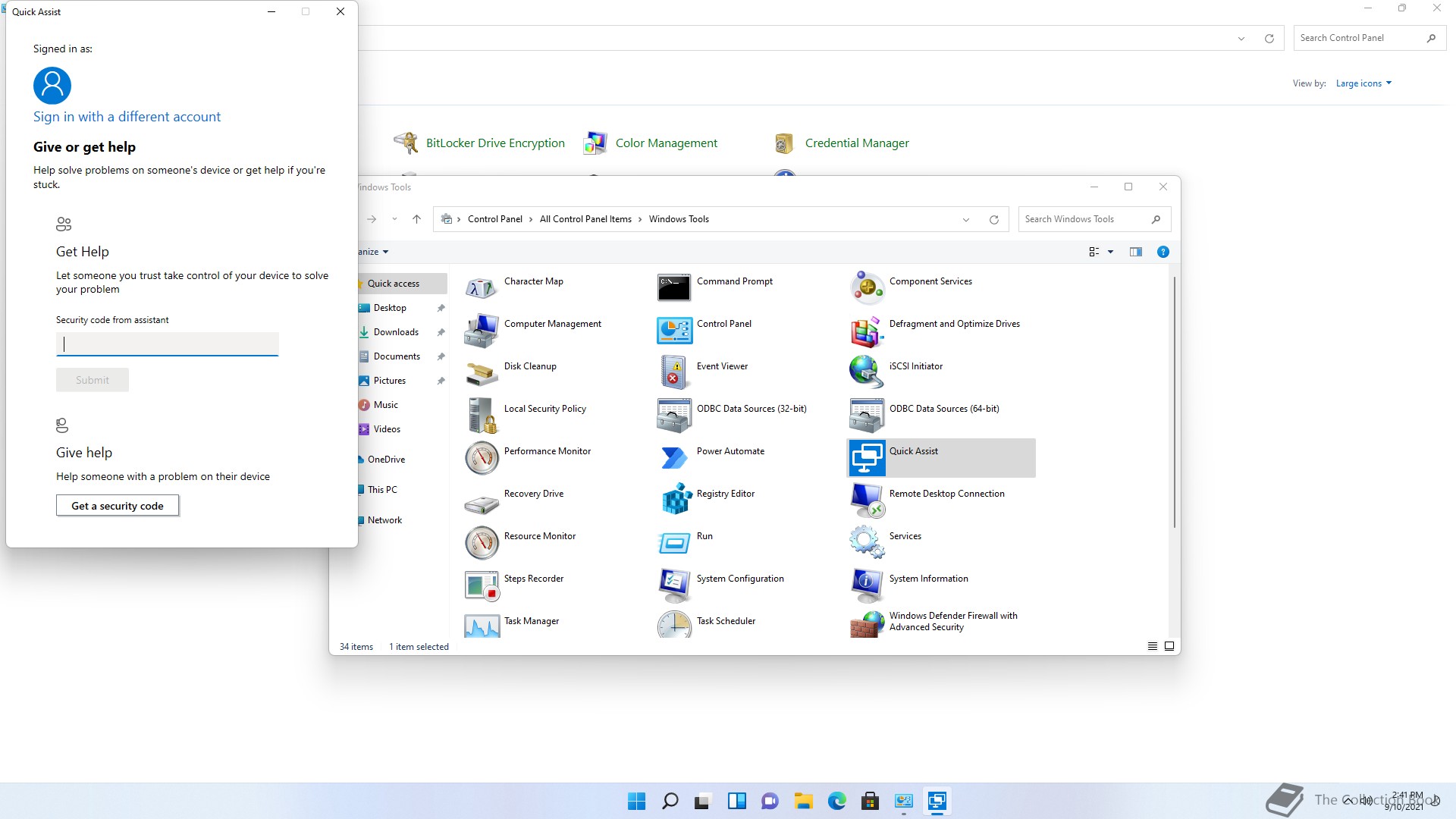This screenshot has height=819, width=1456.
Task: Expand the Windows Tools address history dropdown
Action: pyautogui.click(x=965, y=220)
